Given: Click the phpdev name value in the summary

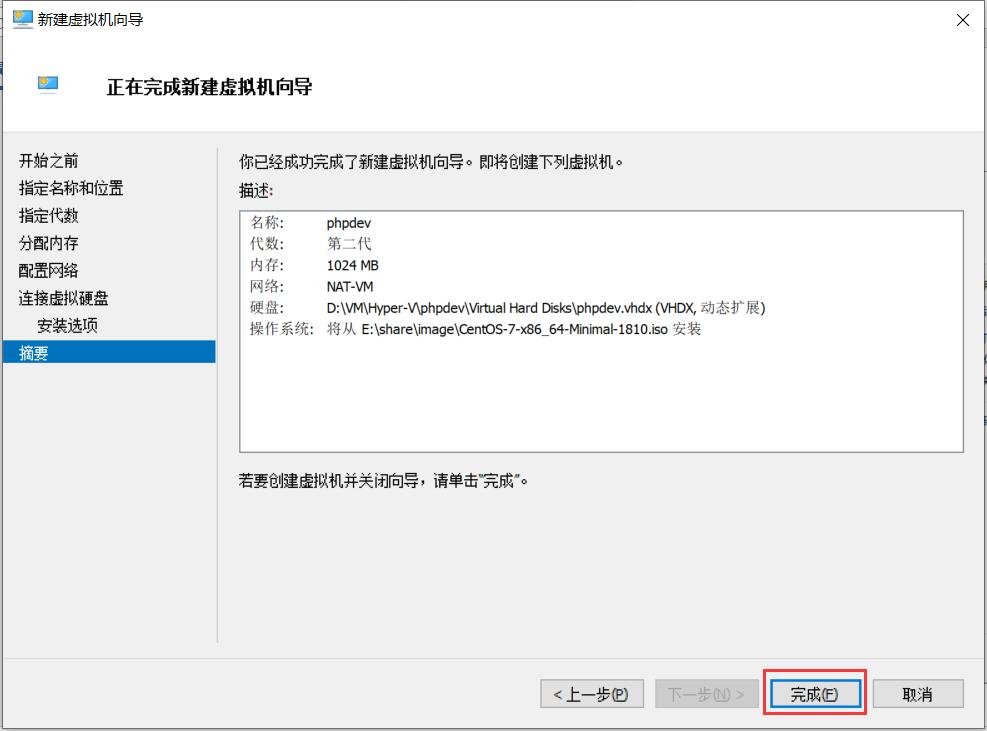Looking at the screenshot, I should click(347, 224).
